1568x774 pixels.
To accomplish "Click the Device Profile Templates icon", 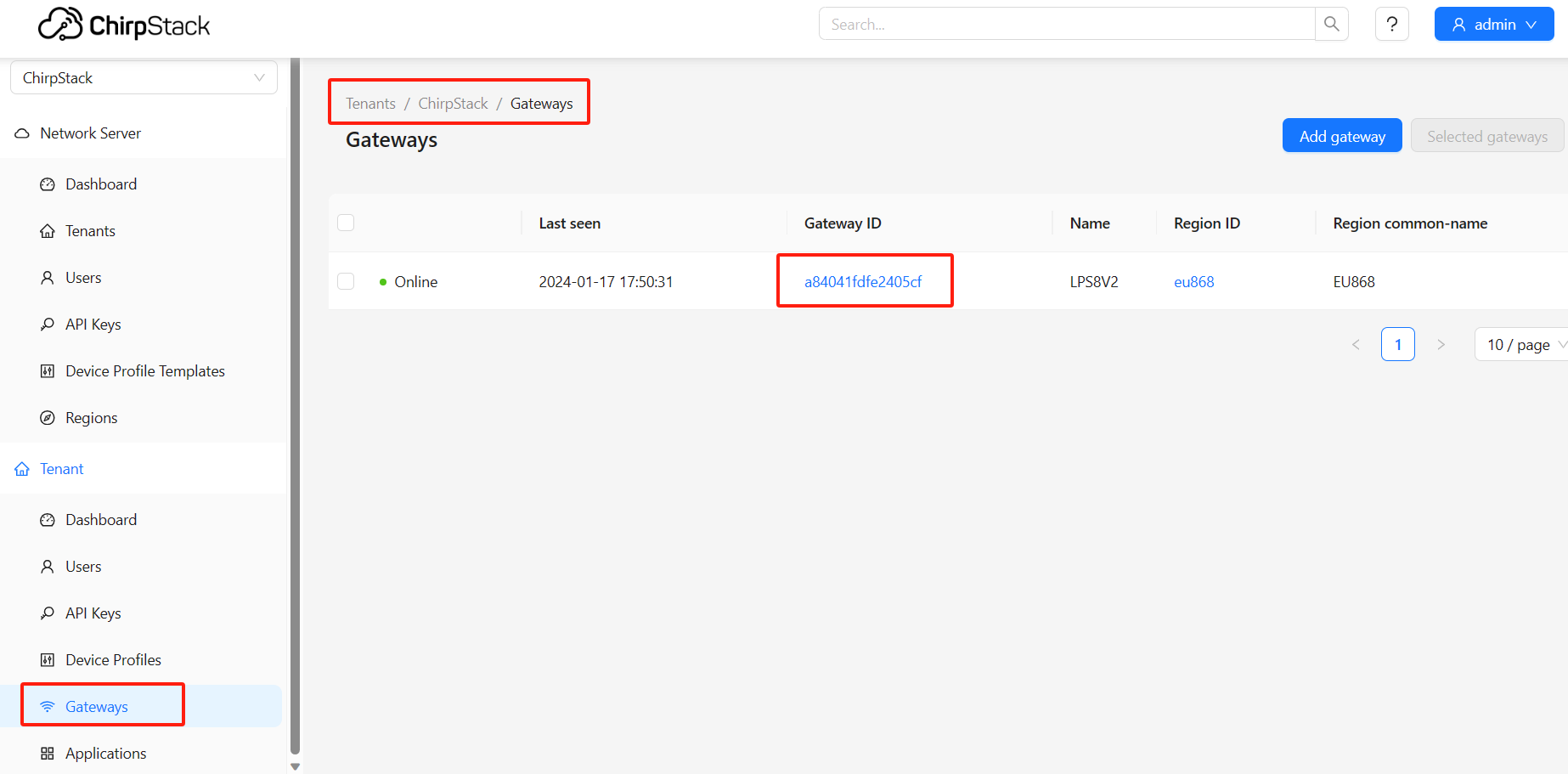I will [48, 371].
